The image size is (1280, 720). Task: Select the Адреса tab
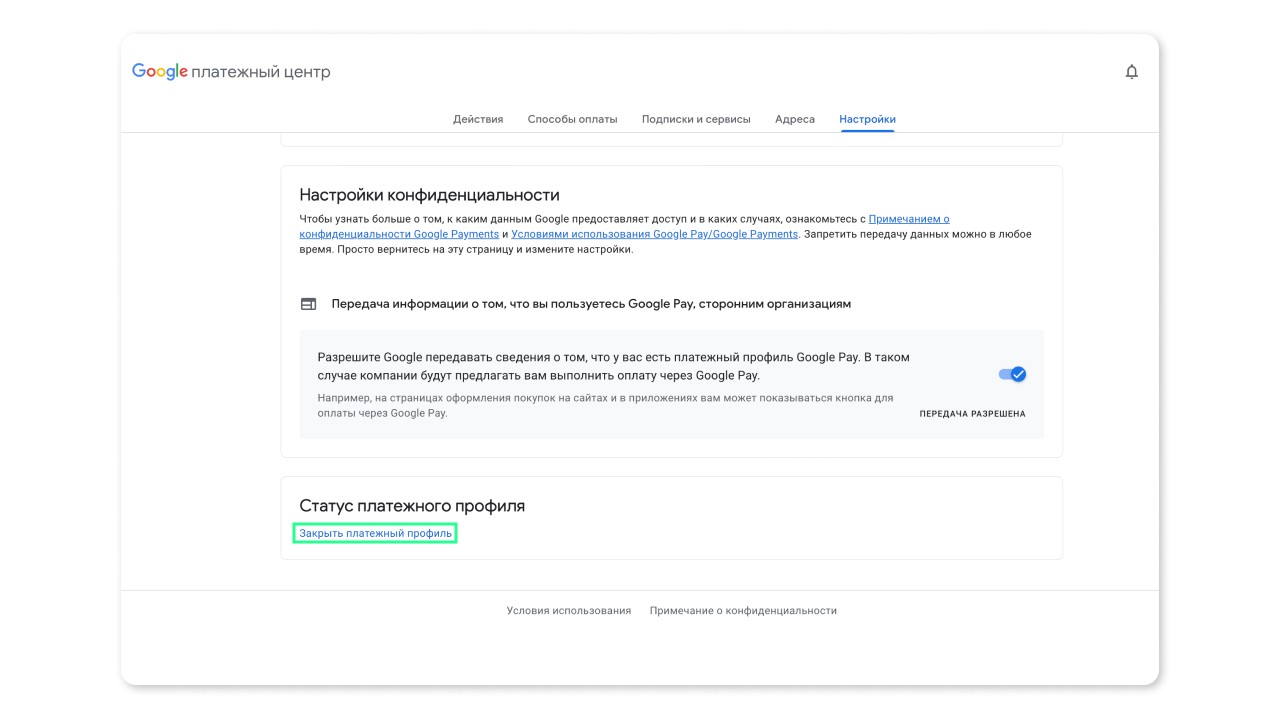(x=794, y=118)
